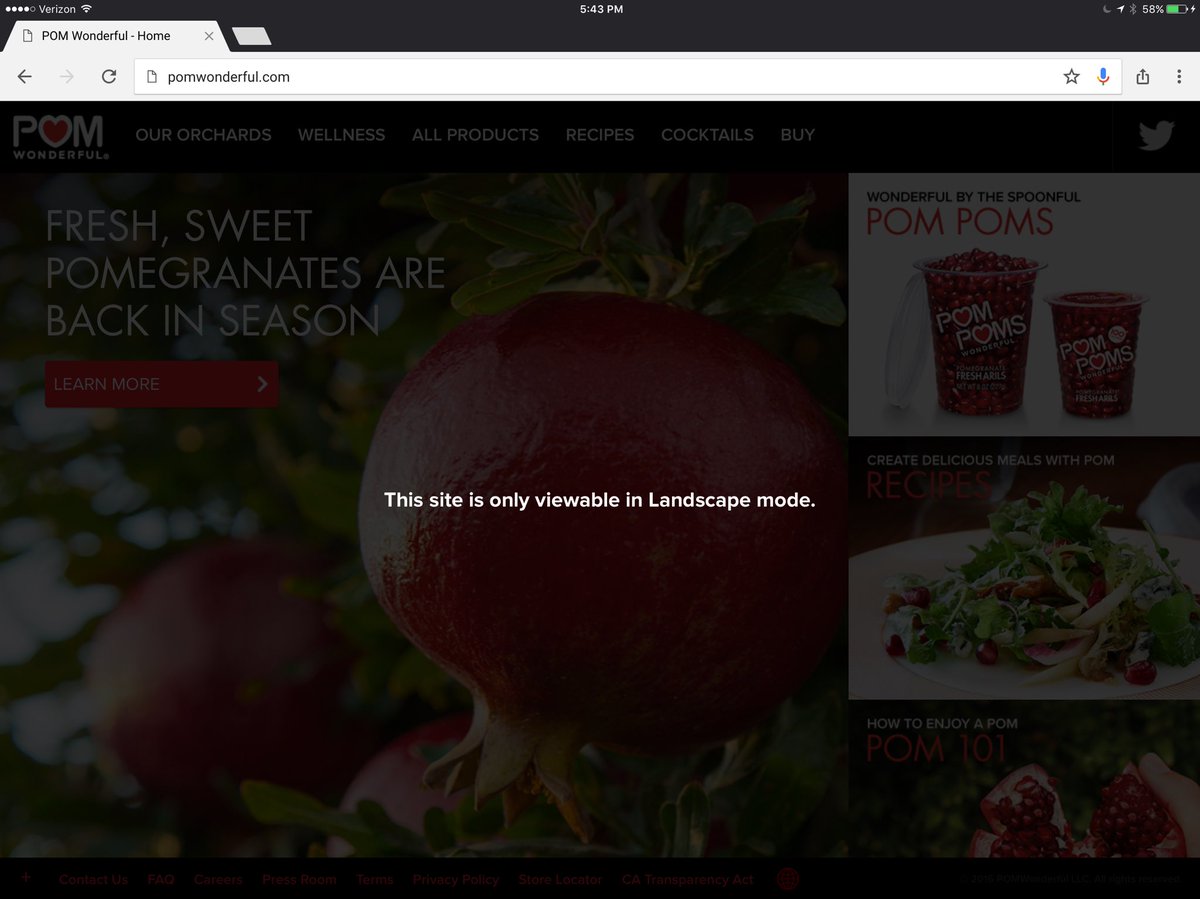Image resolution: width=1200 pixels, height=899 pixels.
Task: Click the CA Transparency Act link
Action: pos(687,880)
